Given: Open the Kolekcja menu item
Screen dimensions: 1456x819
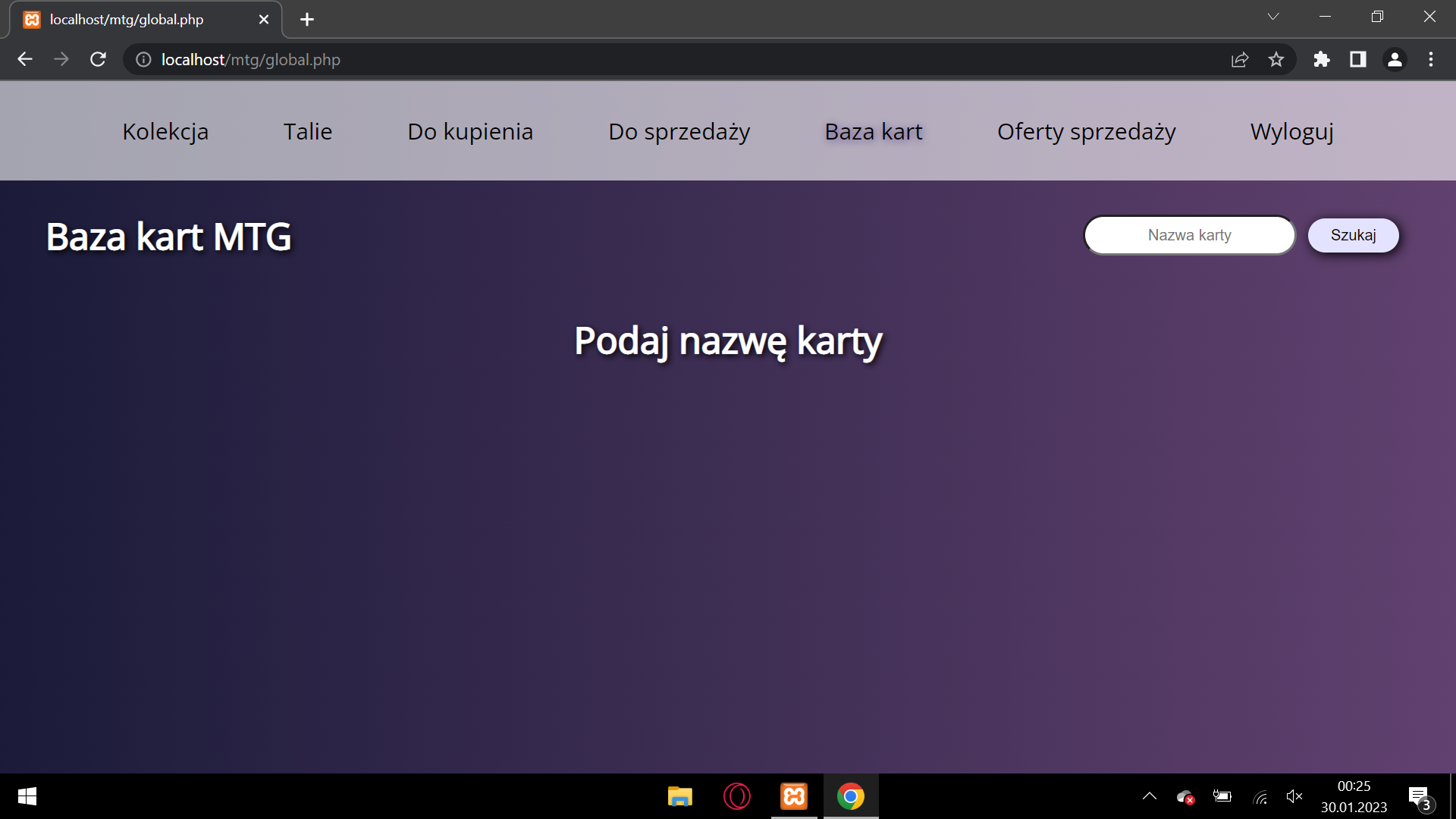Looking at the screenshot, I should click(165, 131).
